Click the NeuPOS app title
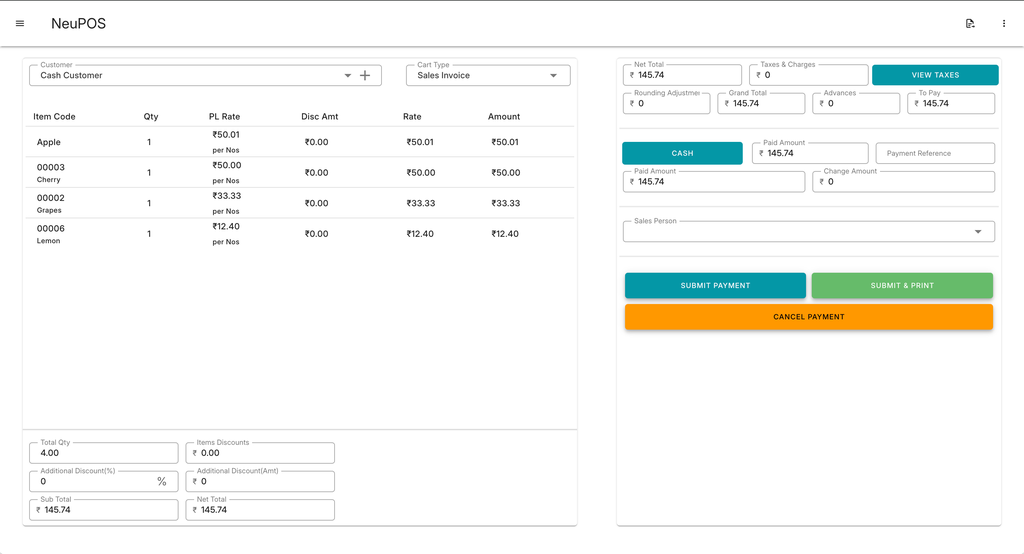The height and width of the screenshot is (554, 1024). [78, 24]
